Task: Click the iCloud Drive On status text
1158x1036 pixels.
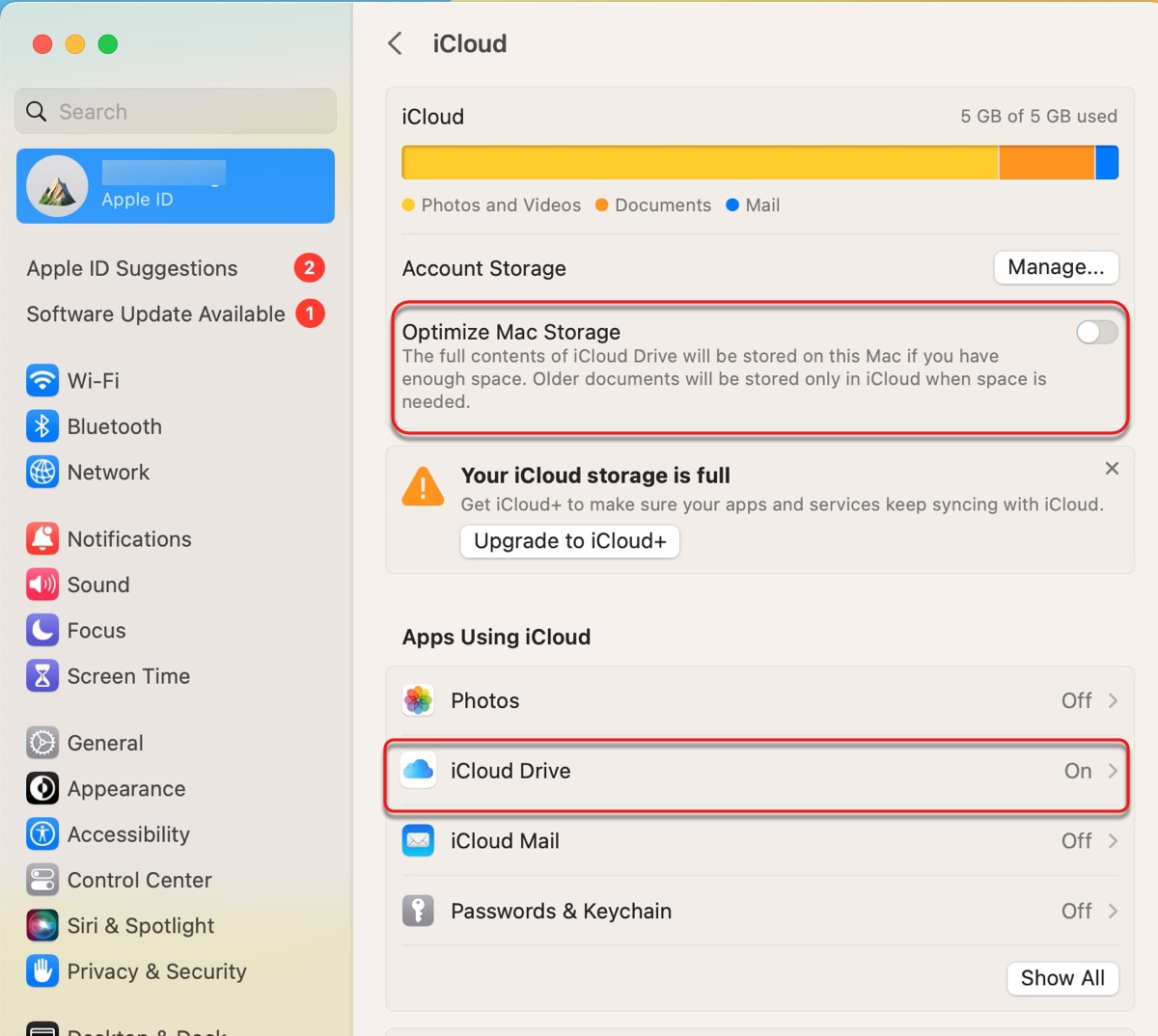Action: (x=1078, y=771)
